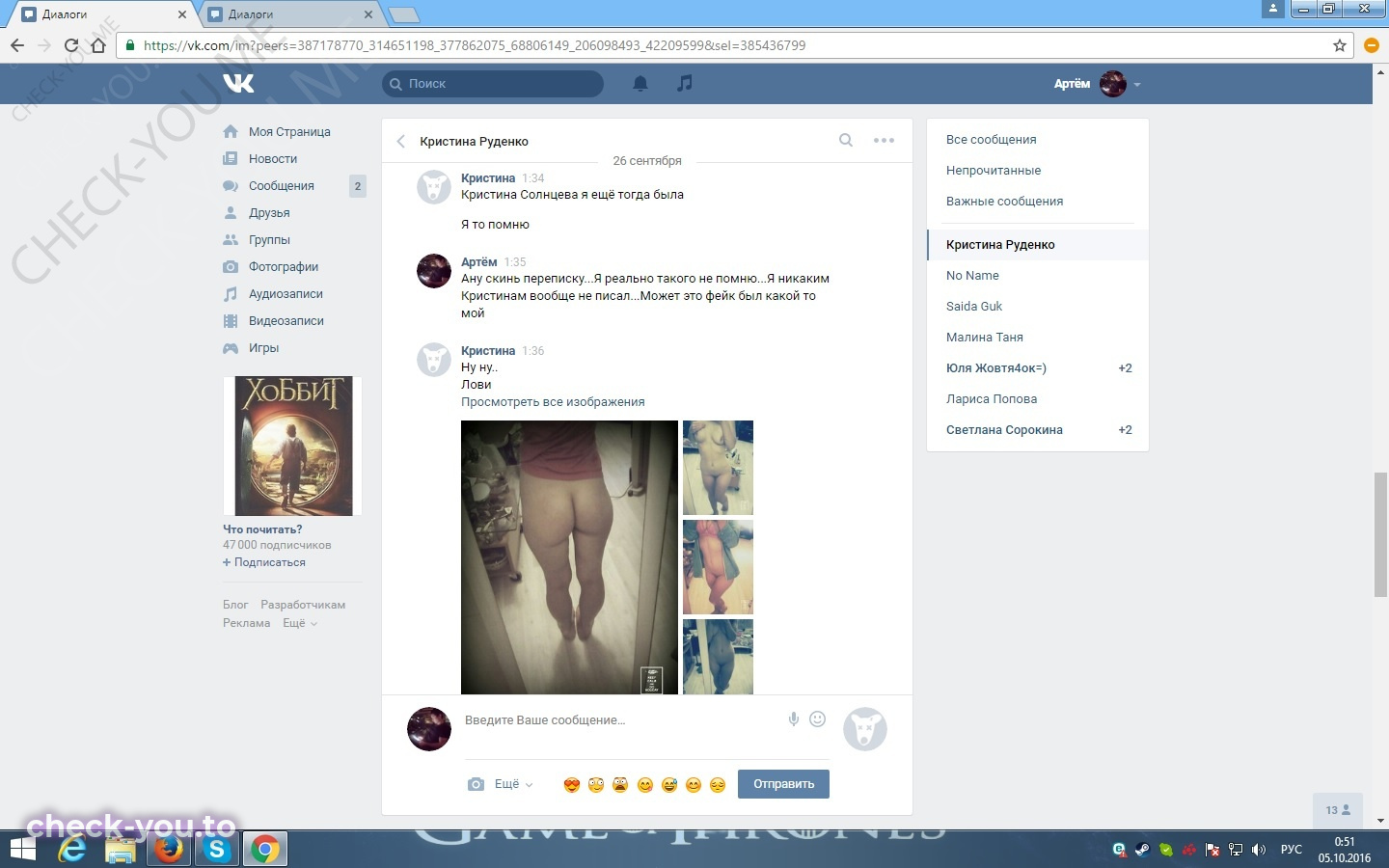Open the conversation actions three-dot menu
Image resolution: width=1389 pixels, height=868 pixels.
[x=884, y=140]
